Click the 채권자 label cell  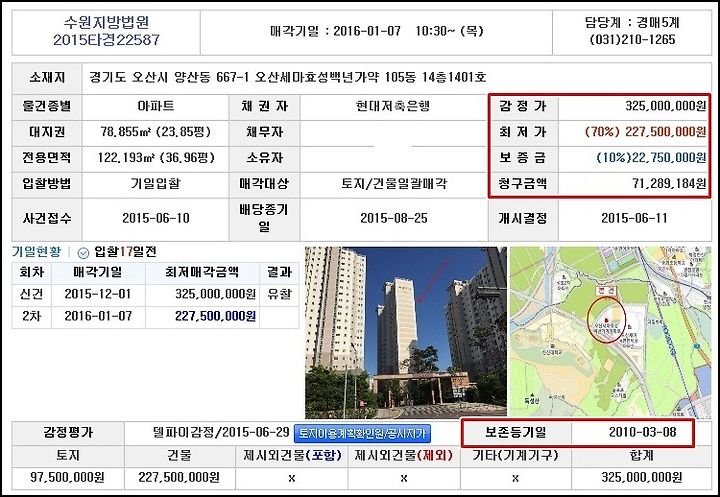(x=264, y=106)
